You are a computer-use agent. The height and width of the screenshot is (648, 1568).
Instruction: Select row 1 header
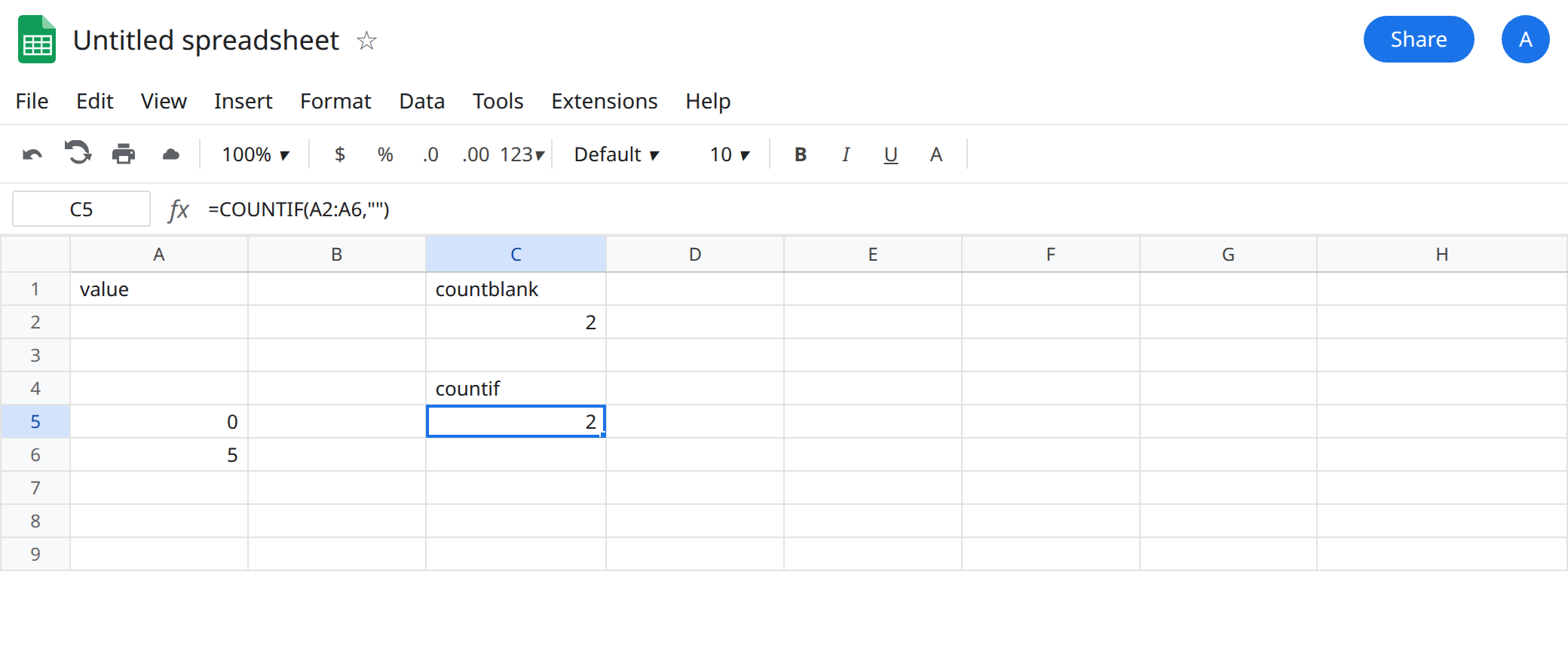(x=35, y=289)
